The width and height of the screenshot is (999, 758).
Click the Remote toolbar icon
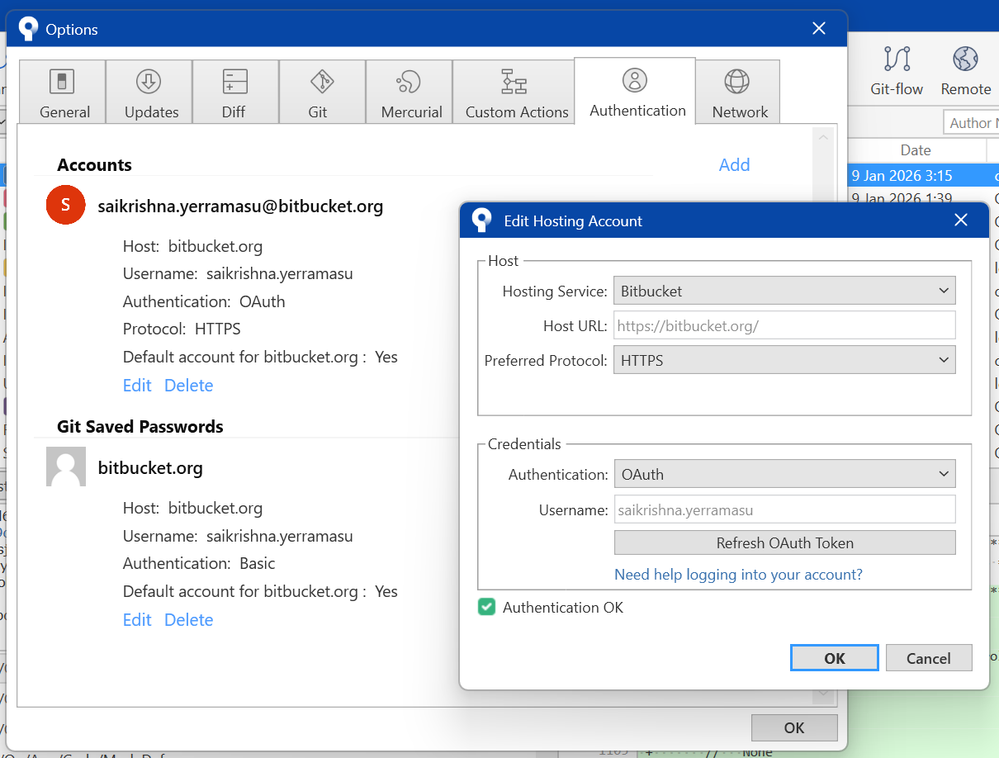tap(965, 70)
